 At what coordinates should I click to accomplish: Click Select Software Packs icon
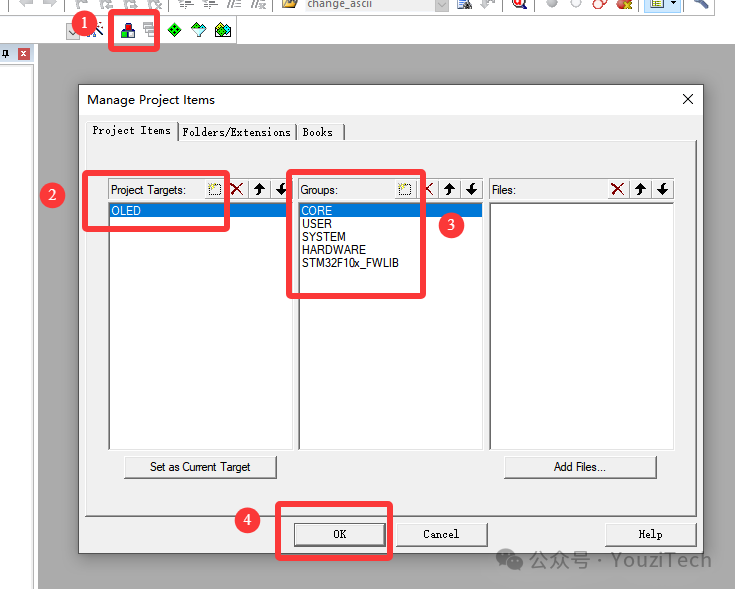(x=199, y=30)
